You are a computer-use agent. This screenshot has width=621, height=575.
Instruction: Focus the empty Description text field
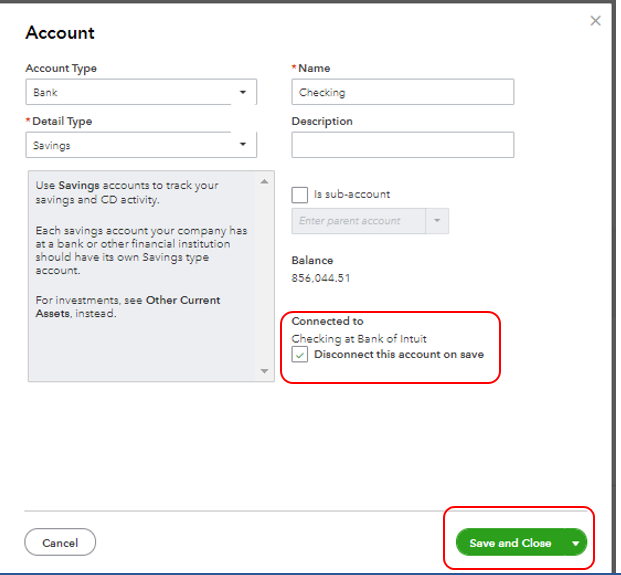click(x=402, y=145)
